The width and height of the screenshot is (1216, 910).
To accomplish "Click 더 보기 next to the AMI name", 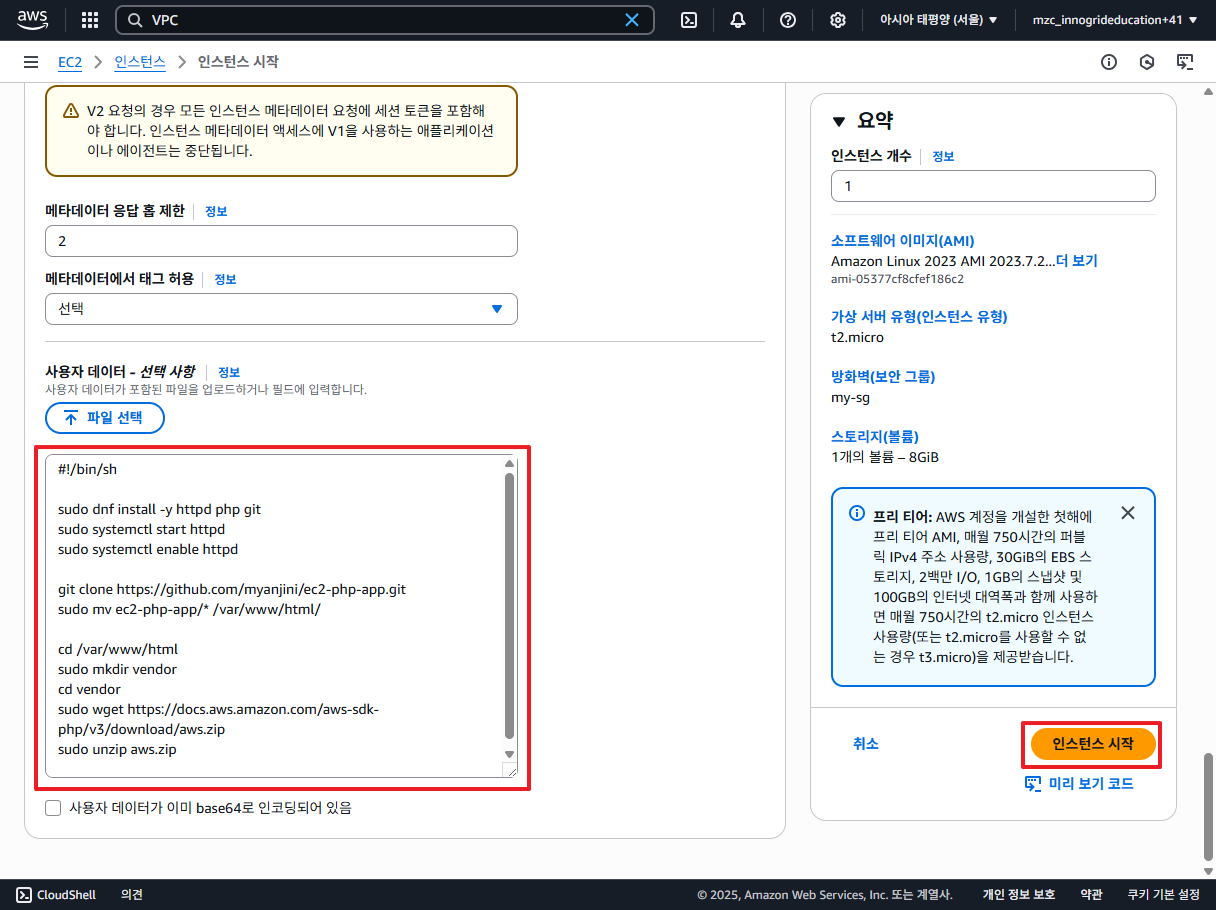I will [1077, 261].
